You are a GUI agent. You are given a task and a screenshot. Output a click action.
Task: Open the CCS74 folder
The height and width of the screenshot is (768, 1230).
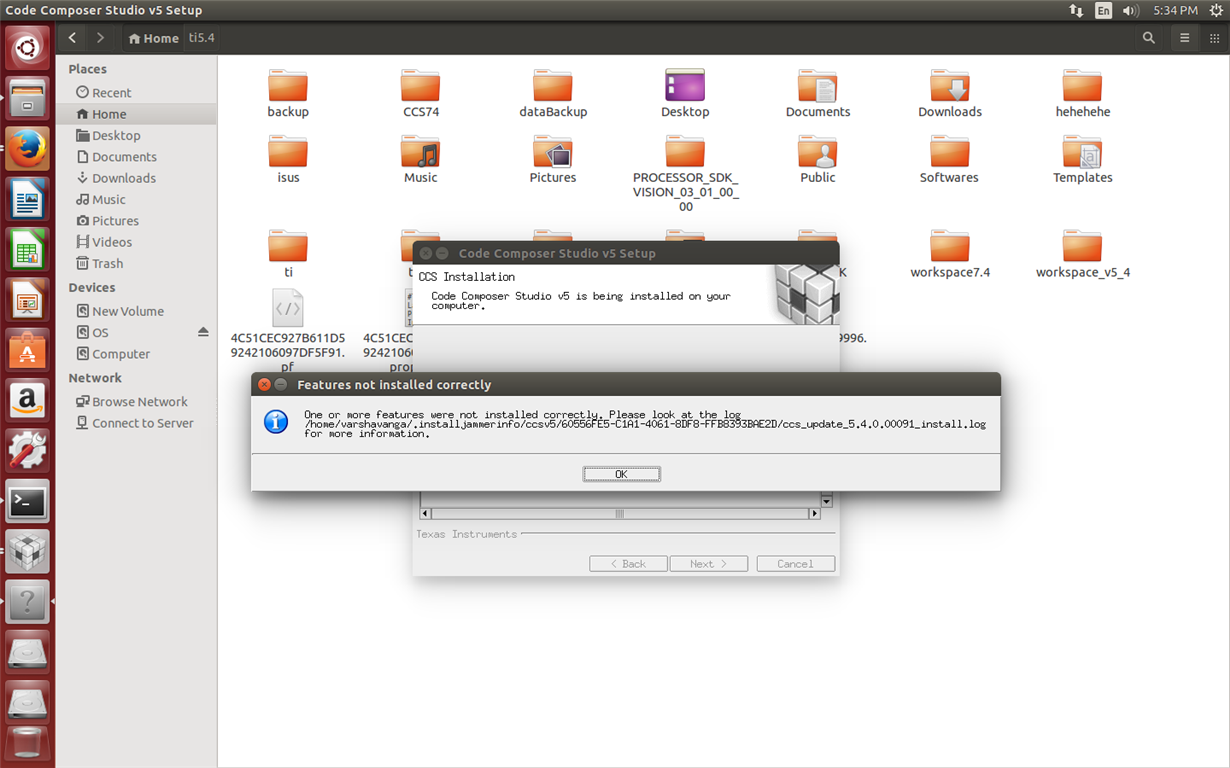click(x=421, y=94)
